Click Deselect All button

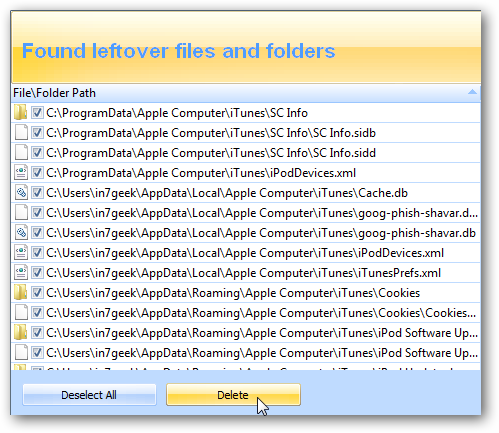click(89, 395)
